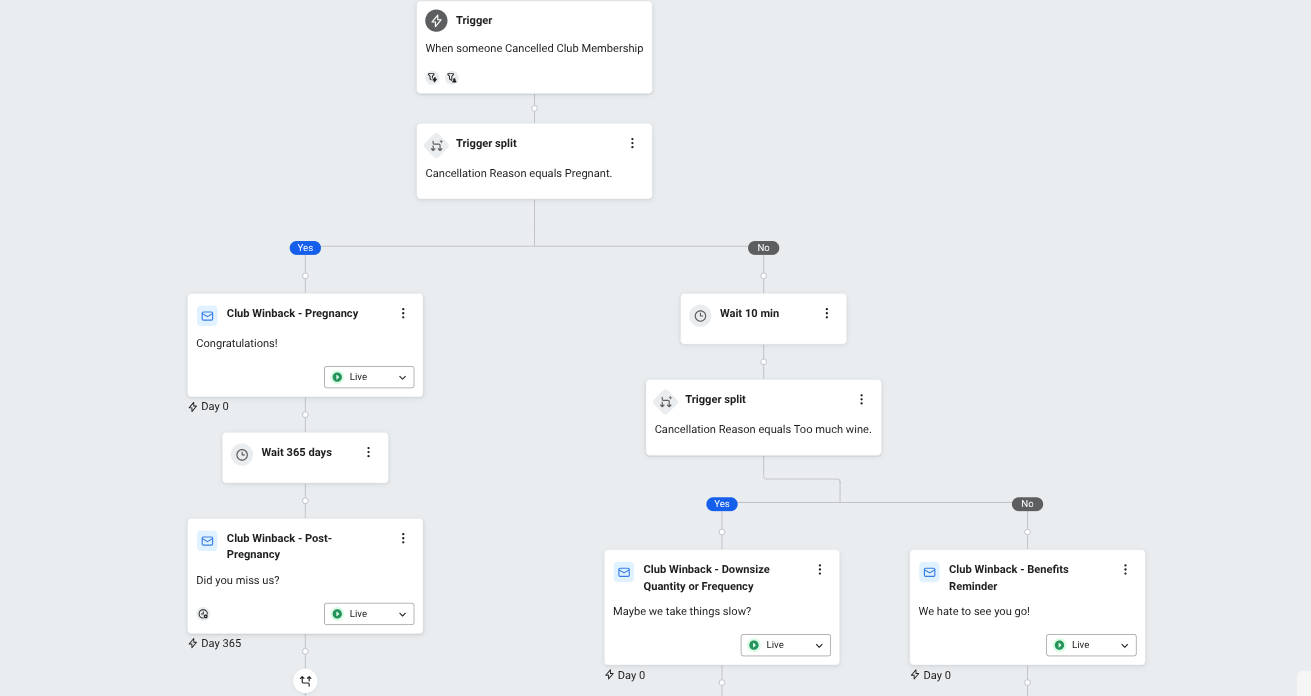
Task: Open the Benefits Reminder Live status dropdown
Action: click(1091, 645)
